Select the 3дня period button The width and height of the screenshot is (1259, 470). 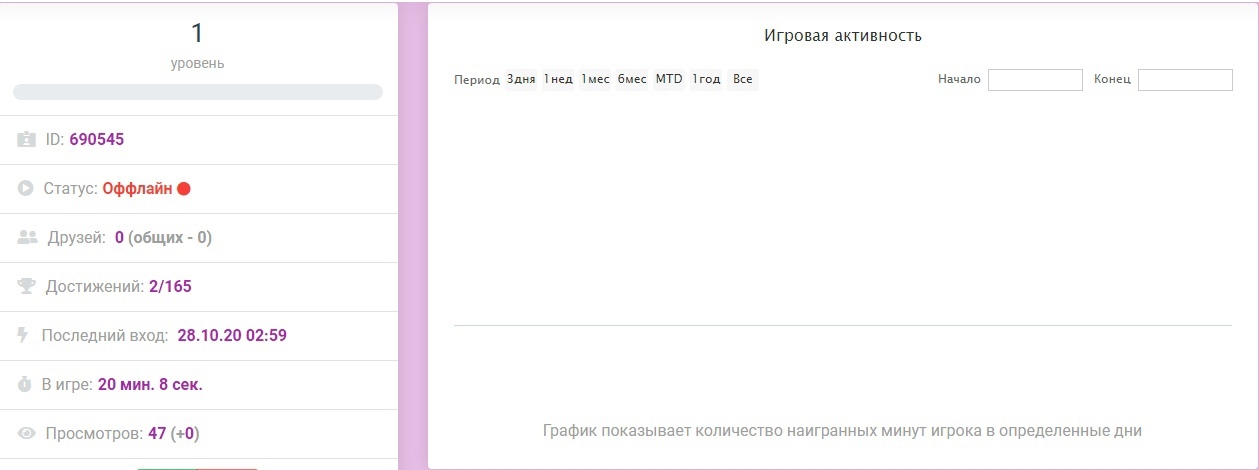pos(521,80)
